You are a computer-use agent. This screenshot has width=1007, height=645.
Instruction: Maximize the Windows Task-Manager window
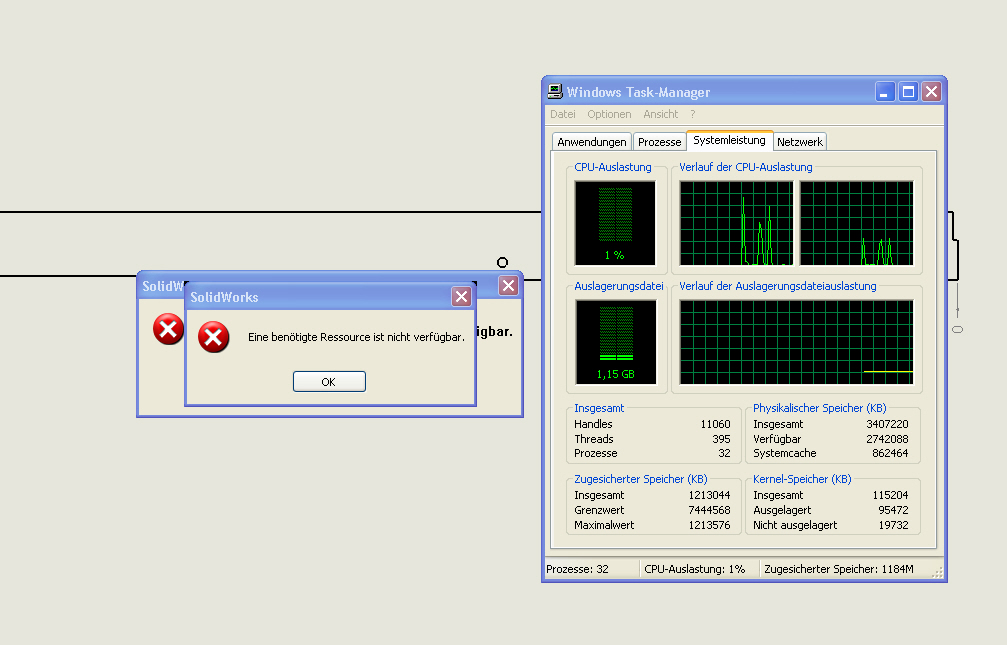pyautogui.click(x=908, y=92)
